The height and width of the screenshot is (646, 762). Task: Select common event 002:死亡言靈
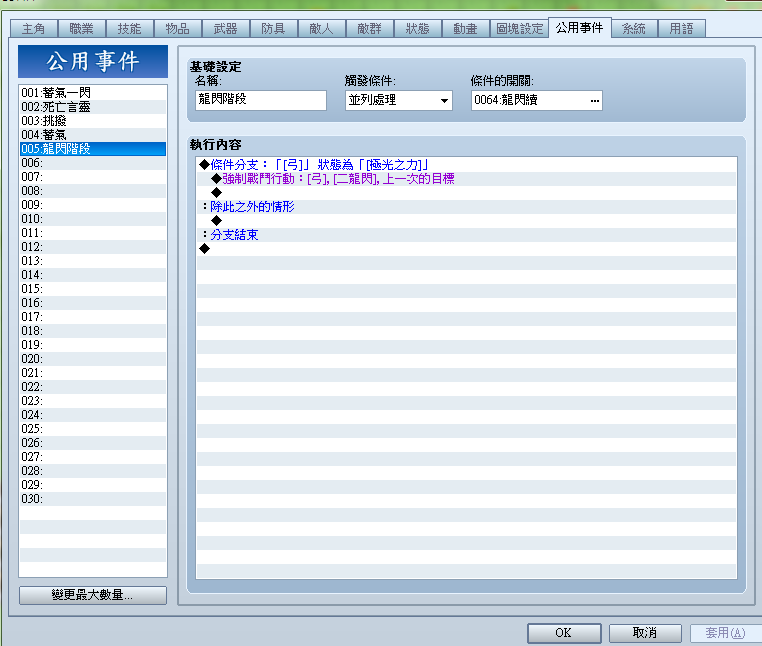pyautogui.click(x=93, y=107)
